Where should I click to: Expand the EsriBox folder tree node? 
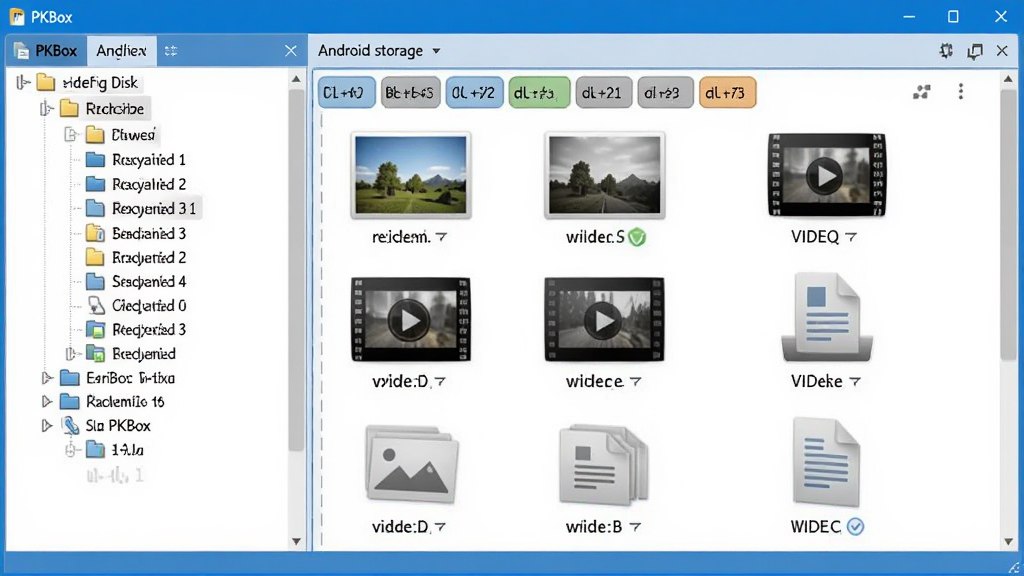(x=46, y=378)
